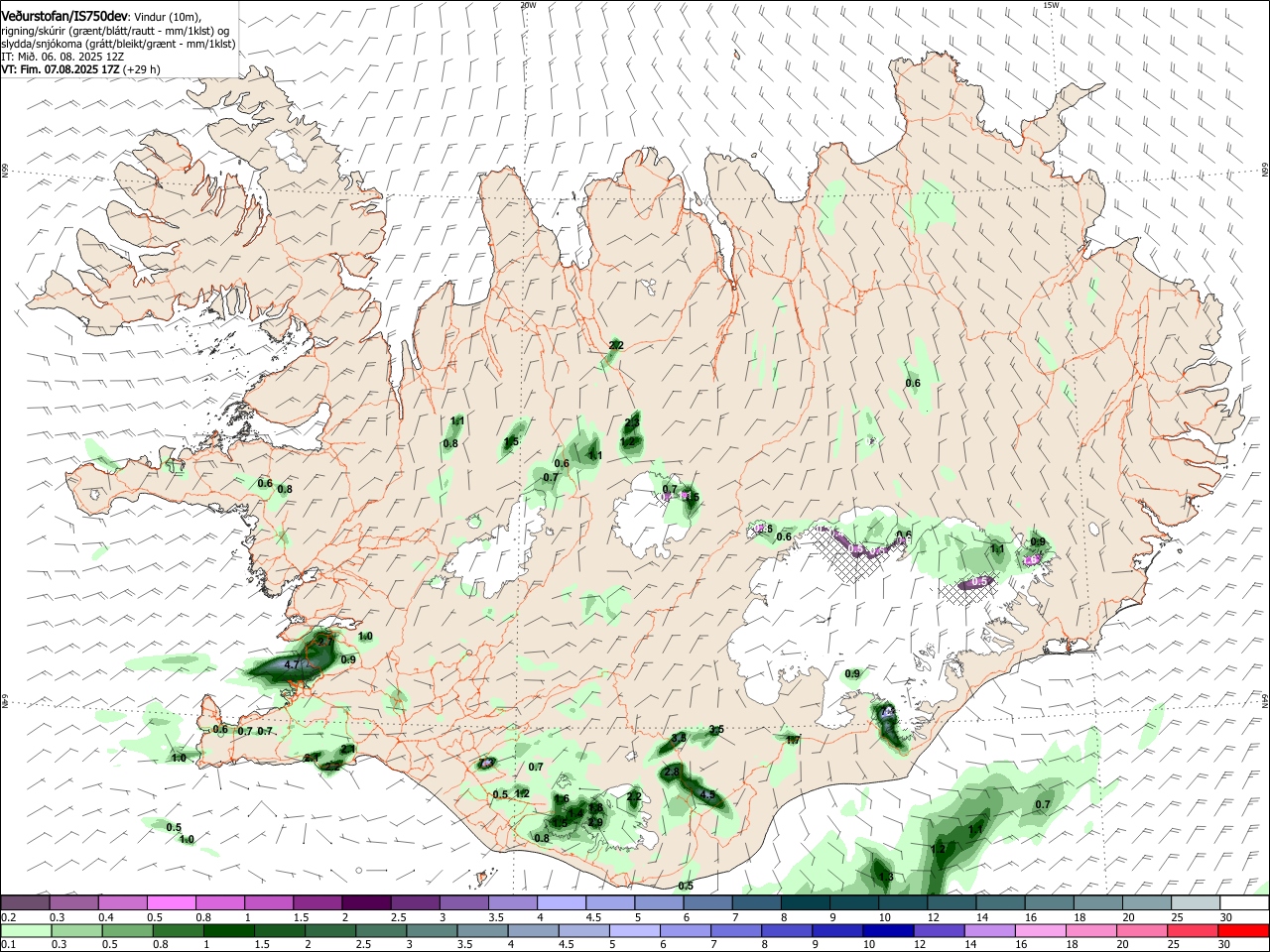Click the Veðurstofan/IS750dev title text

coord(64,17)
